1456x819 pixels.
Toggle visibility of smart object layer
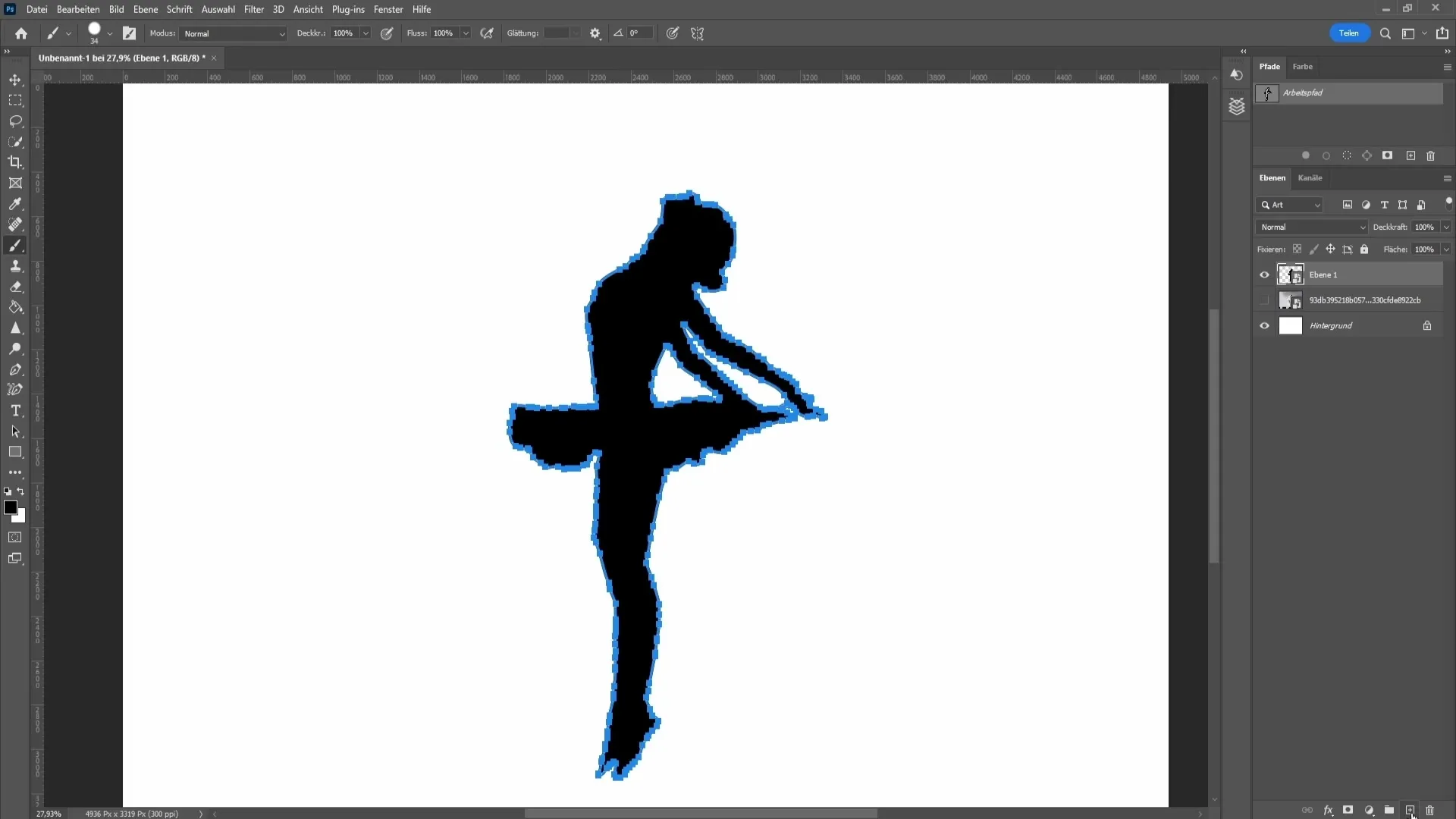coord(1263,300)
